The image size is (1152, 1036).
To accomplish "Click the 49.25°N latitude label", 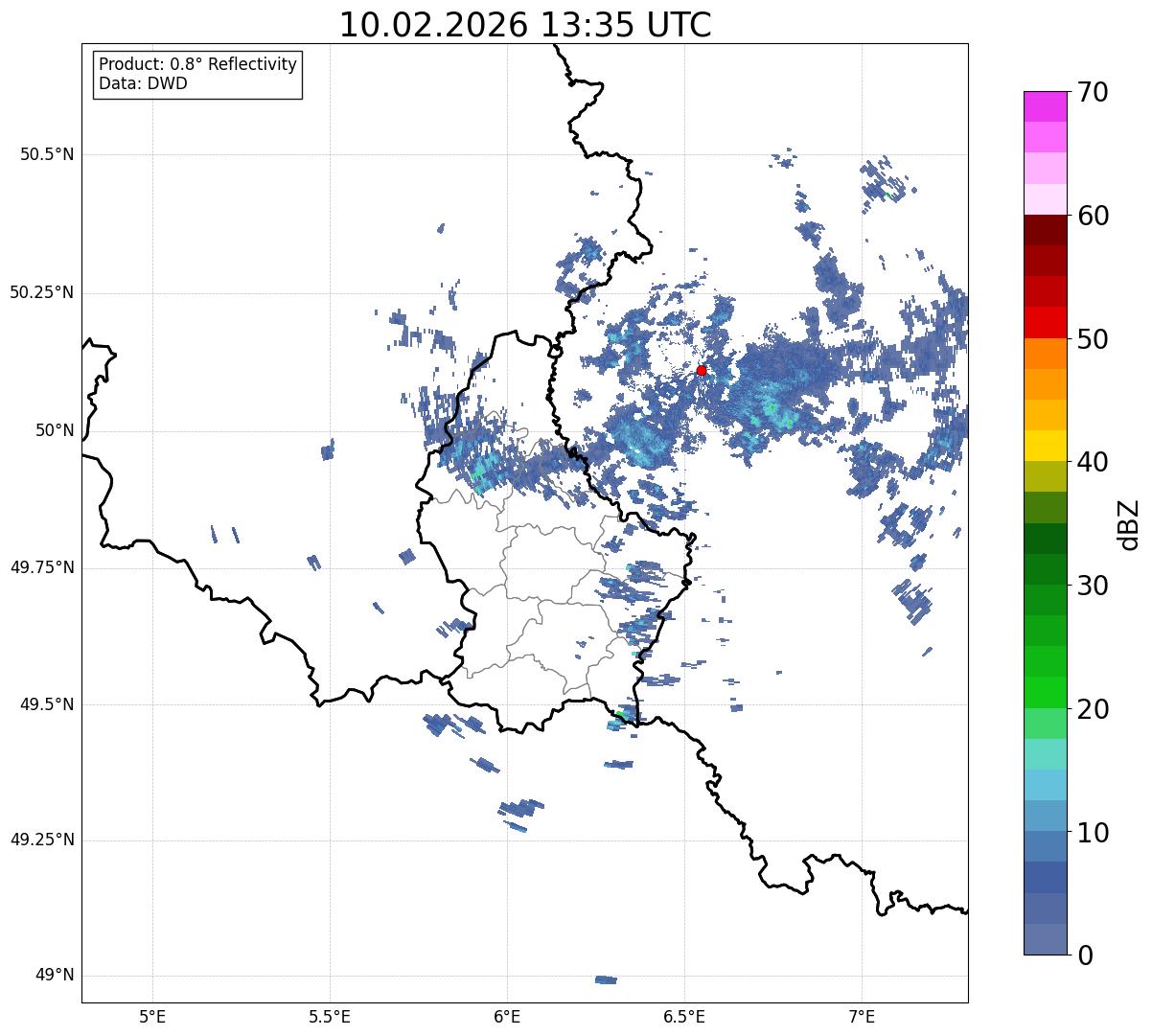I will (41, 840).
